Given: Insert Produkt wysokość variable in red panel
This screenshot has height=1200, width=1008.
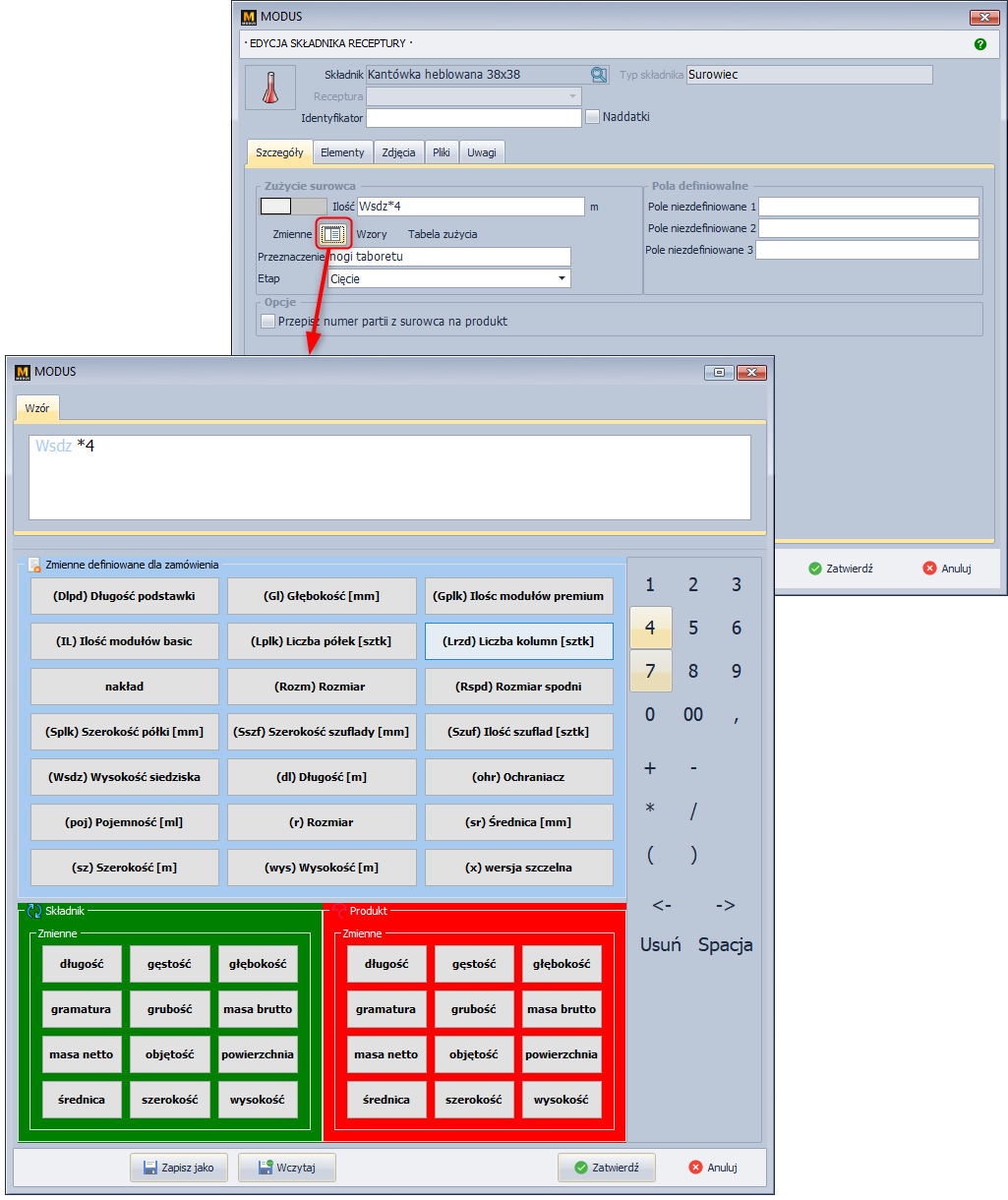Looking at the screenshot, I should click(562, 1100).
